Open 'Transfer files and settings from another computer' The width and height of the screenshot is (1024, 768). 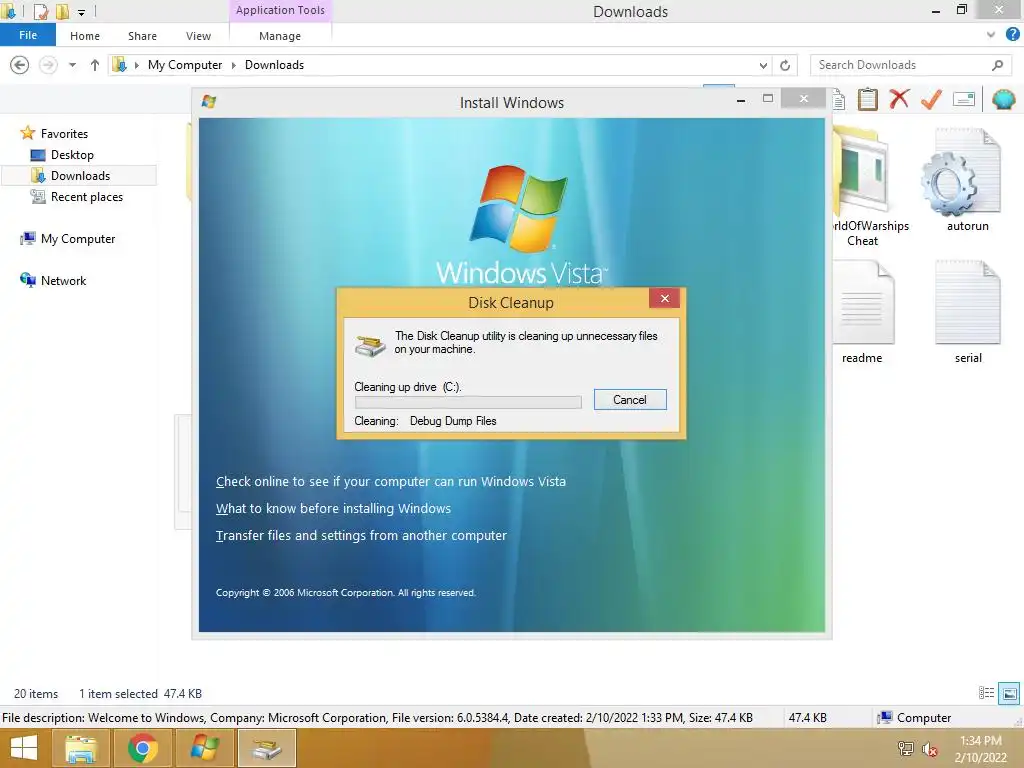tap(361, 536)
